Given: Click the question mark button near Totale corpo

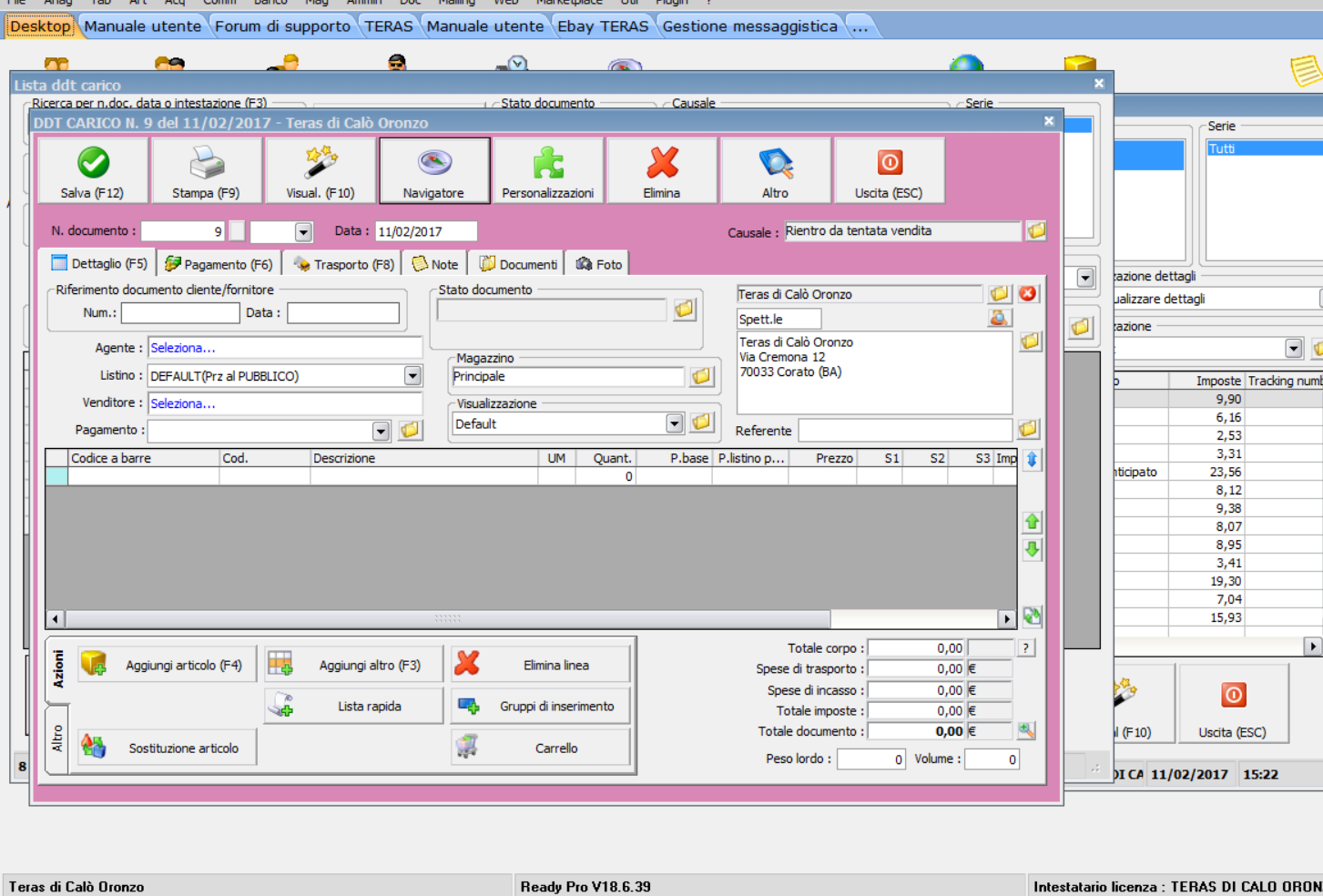Looking at the screenshot, I should (1026, 648).
